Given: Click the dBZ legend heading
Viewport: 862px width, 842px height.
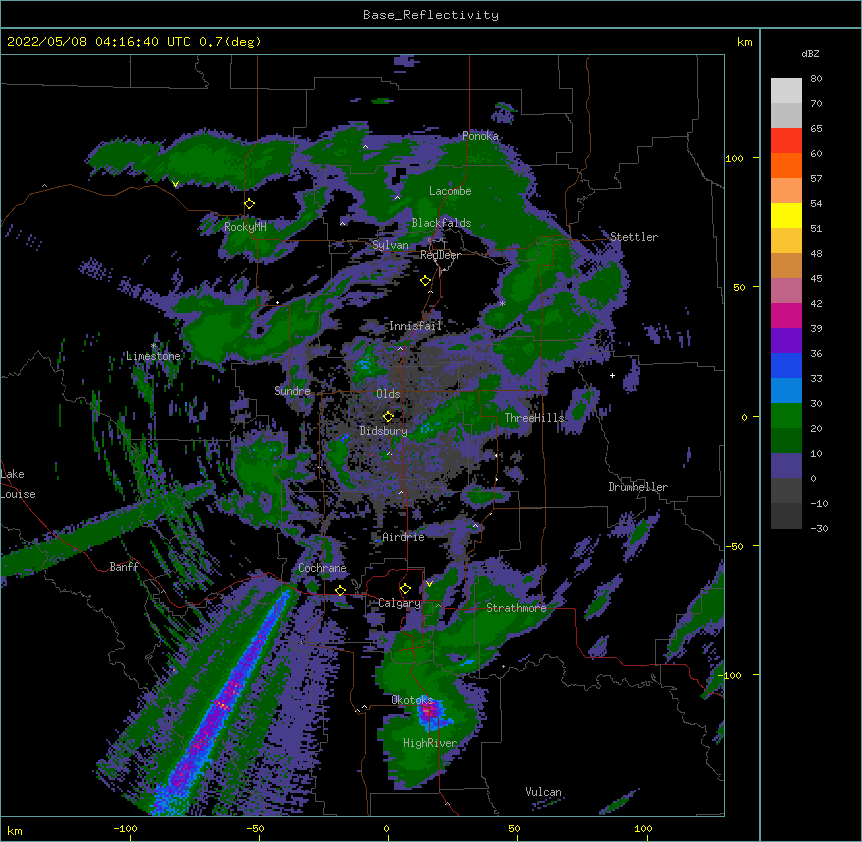Looking at the screenshot, I should point(810,54).
